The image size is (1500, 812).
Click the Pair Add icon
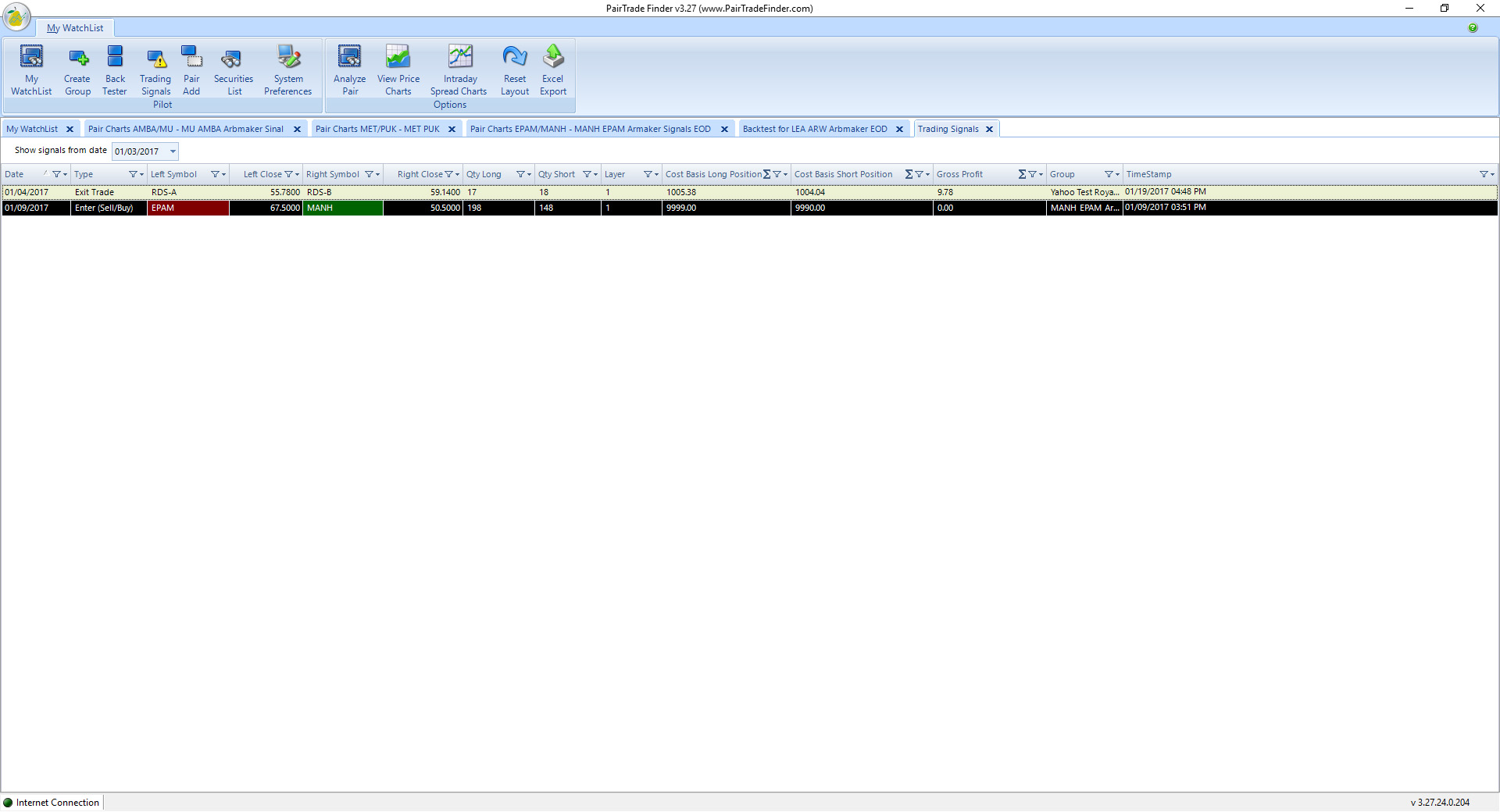point(191,69)
